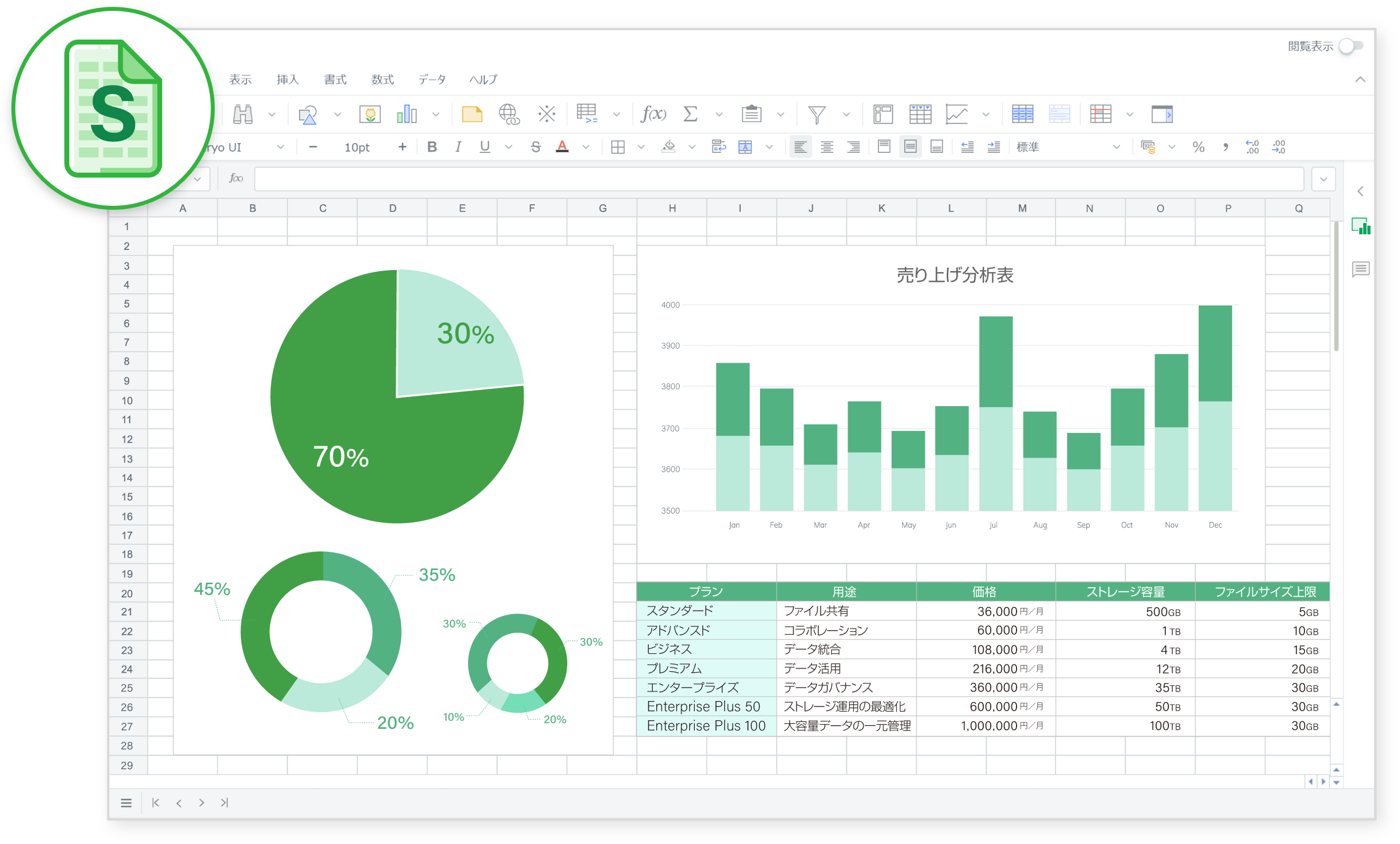The image size is (1400, 844).
Task: Toggle the 閲覧表示 reading view switch
Action: pos(1350,46)
